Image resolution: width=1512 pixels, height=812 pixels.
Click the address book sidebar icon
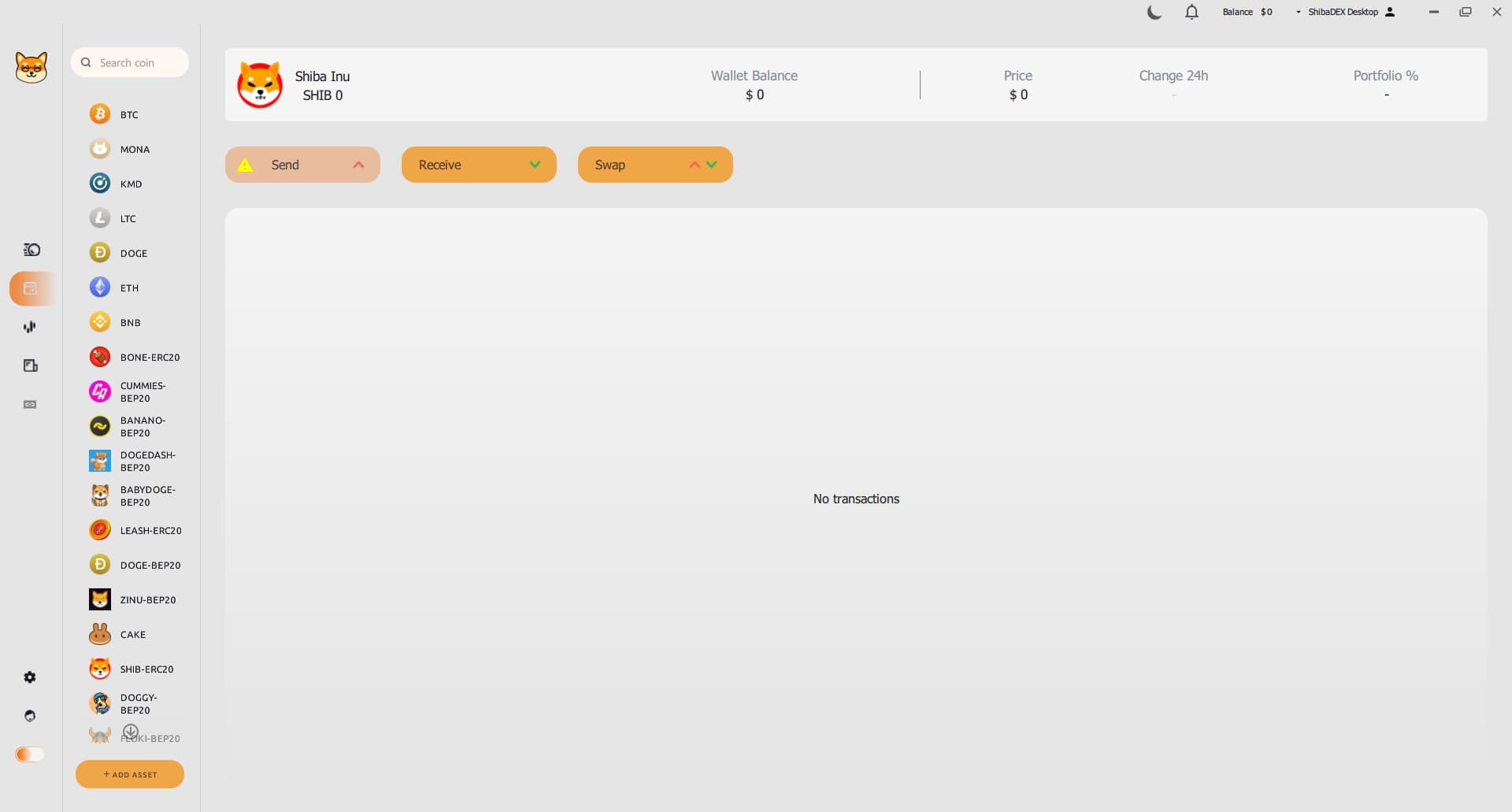31,365
